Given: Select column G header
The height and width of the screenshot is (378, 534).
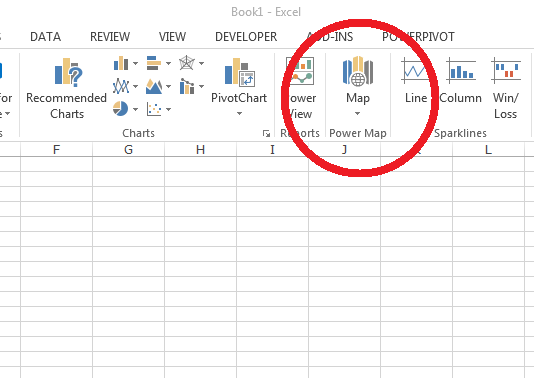Looking at the screenshot, I should click(x=128, y=149).
